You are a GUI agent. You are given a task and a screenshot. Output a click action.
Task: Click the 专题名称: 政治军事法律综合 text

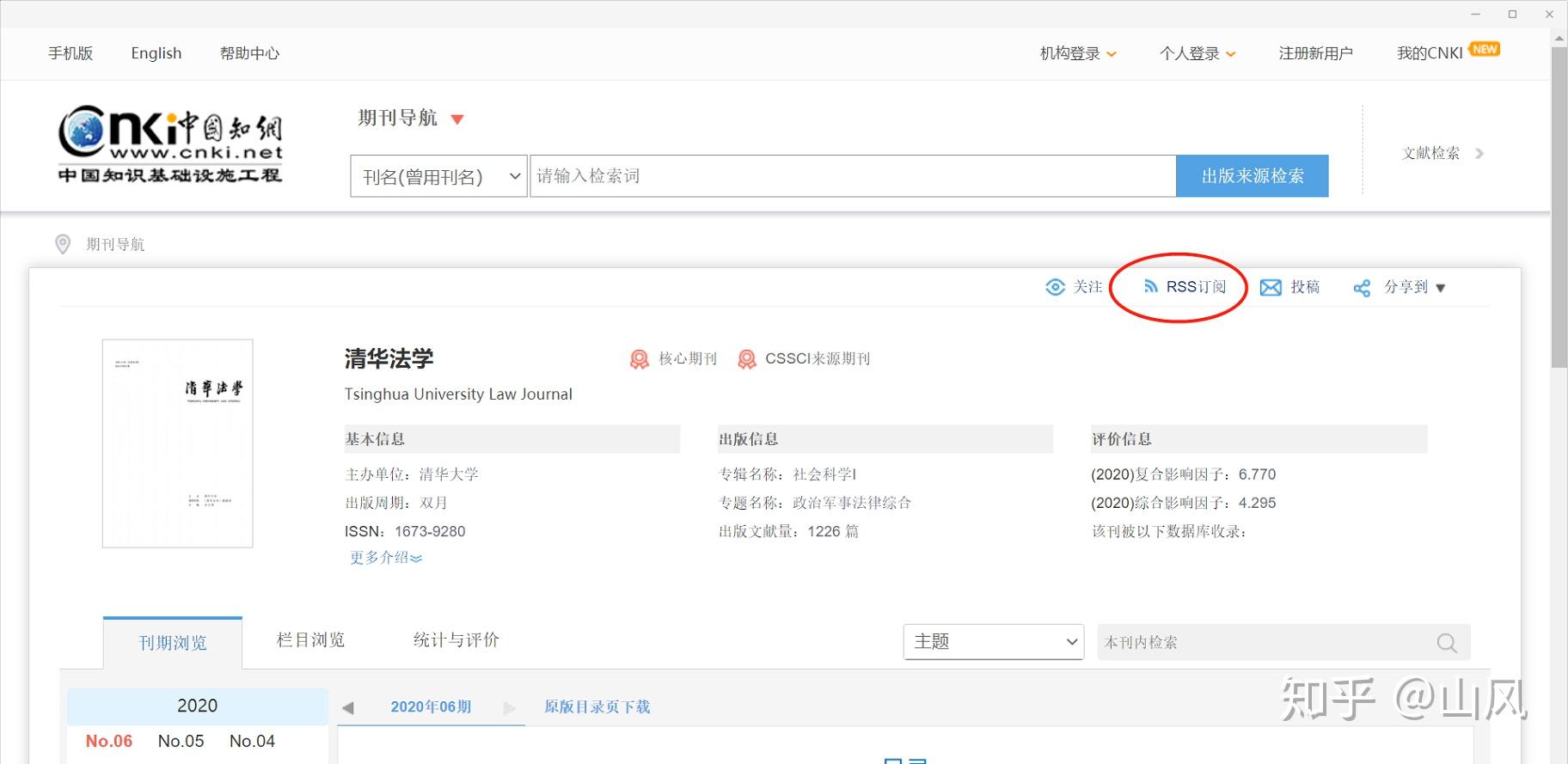tap(815, 503)
